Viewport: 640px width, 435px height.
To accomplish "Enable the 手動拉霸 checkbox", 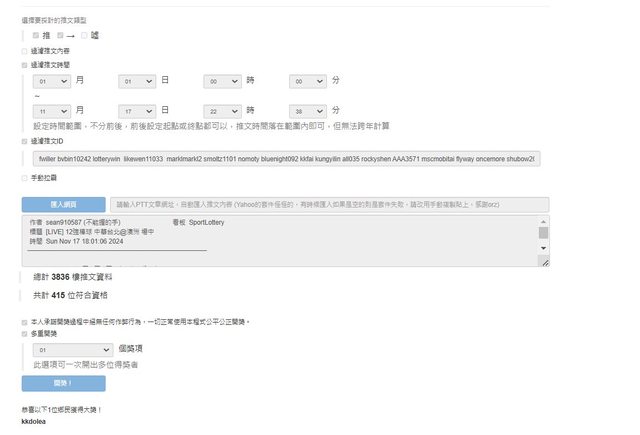I will (x=25, y=178).
